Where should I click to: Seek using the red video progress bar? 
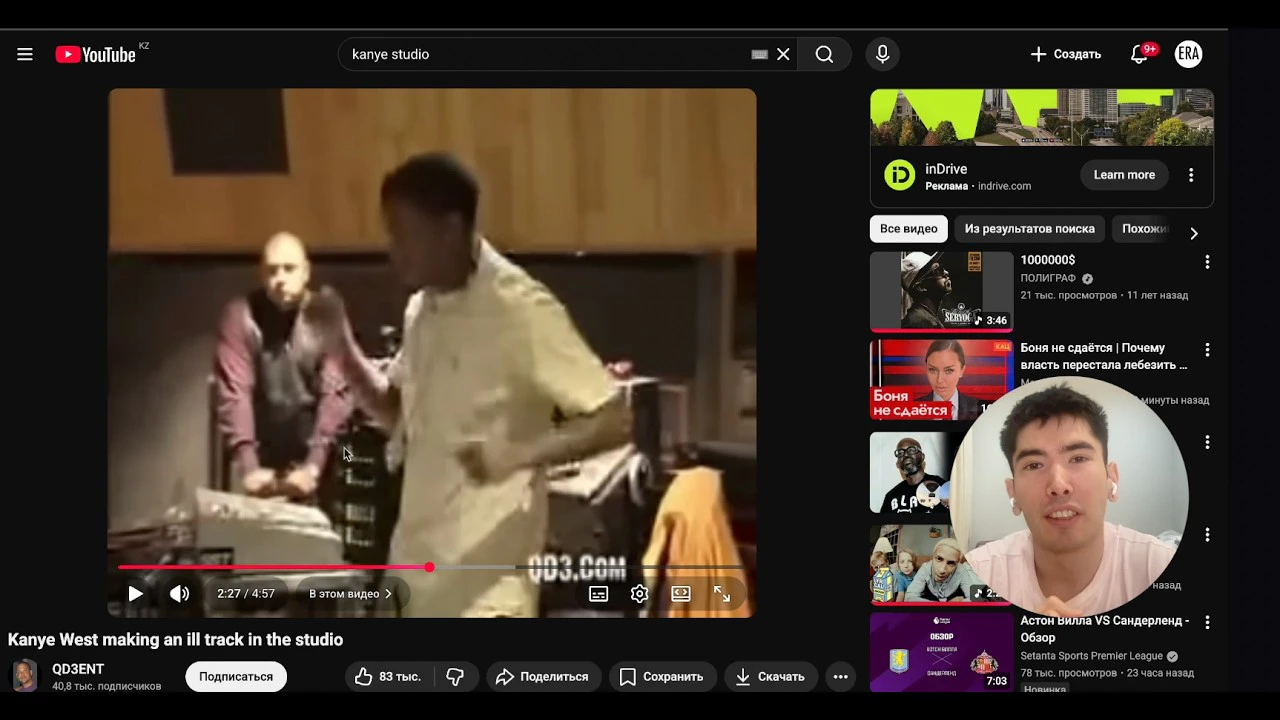[432, 567]
